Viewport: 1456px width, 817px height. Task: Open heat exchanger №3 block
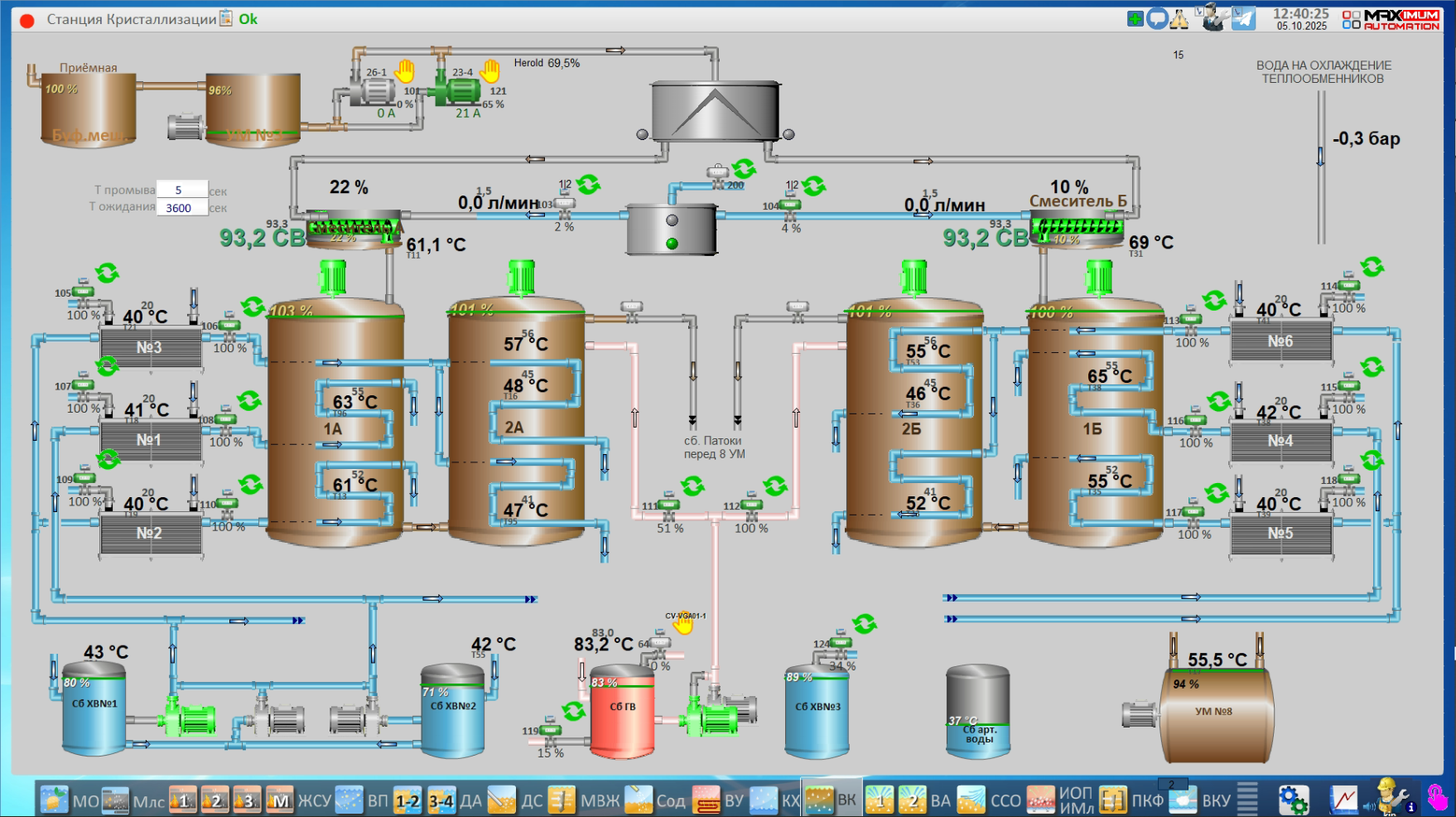pyautogui.click(x=150, y=347)
